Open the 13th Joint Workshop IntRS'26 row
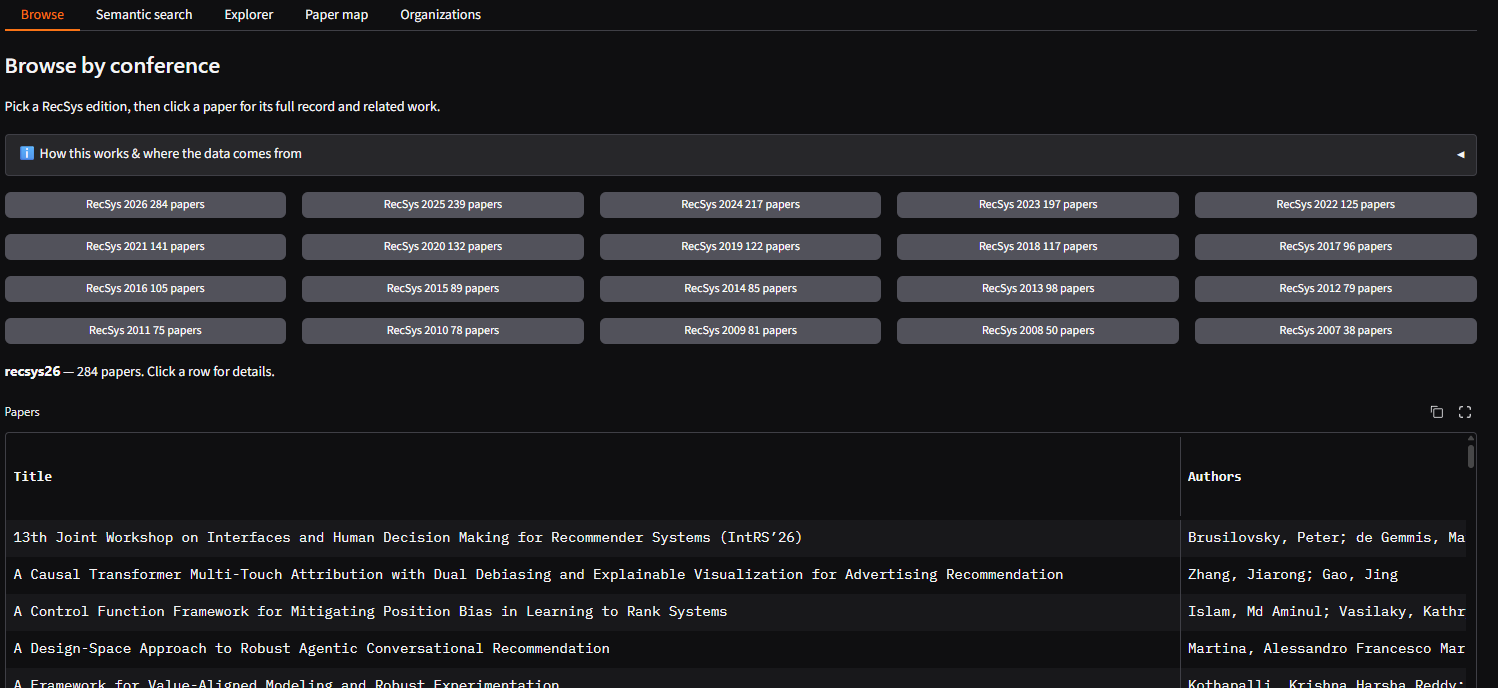 593,538
